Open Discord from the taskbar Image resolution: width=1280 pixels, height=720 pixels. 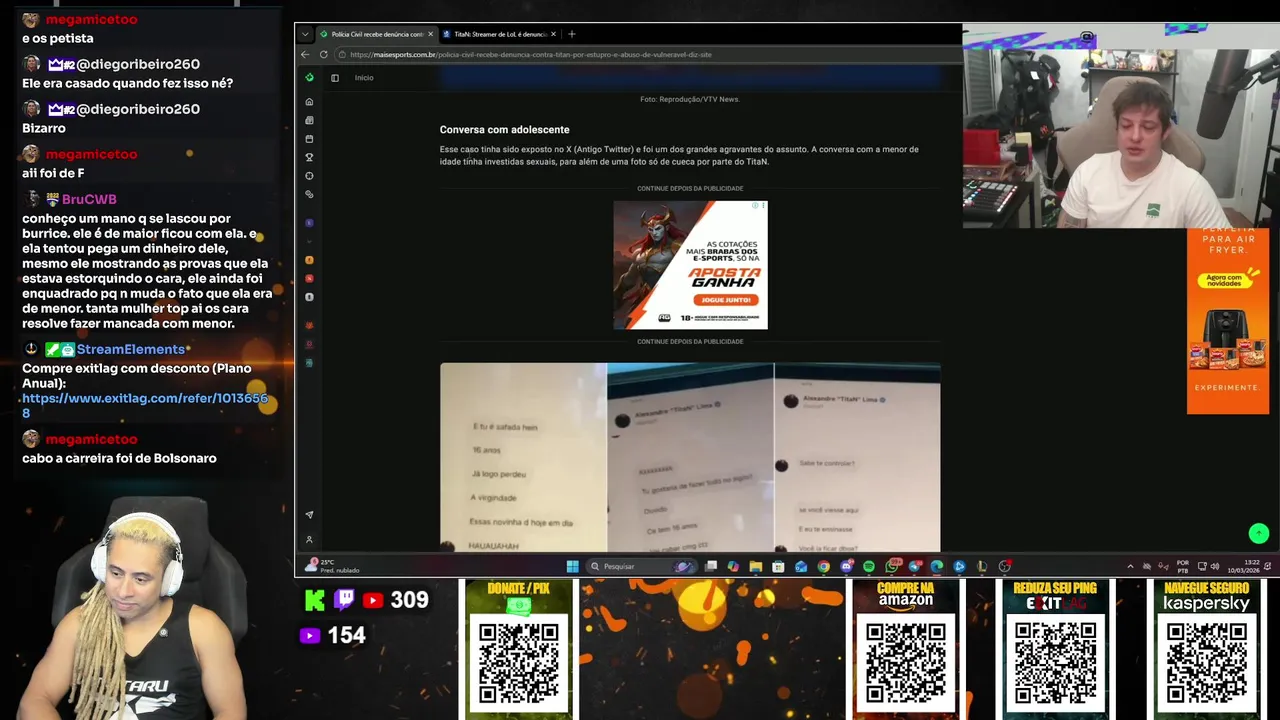click(846, 566)
